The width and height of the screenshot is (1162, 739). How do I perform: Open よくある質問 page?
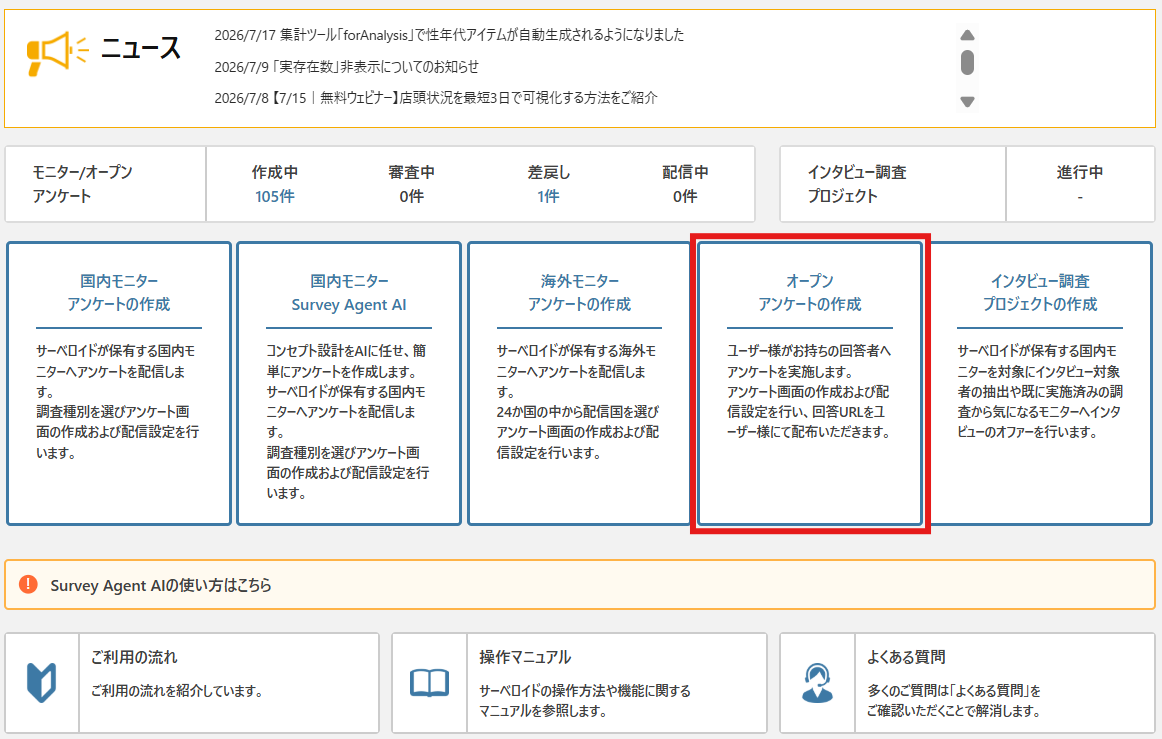click(x=967, y=683)
